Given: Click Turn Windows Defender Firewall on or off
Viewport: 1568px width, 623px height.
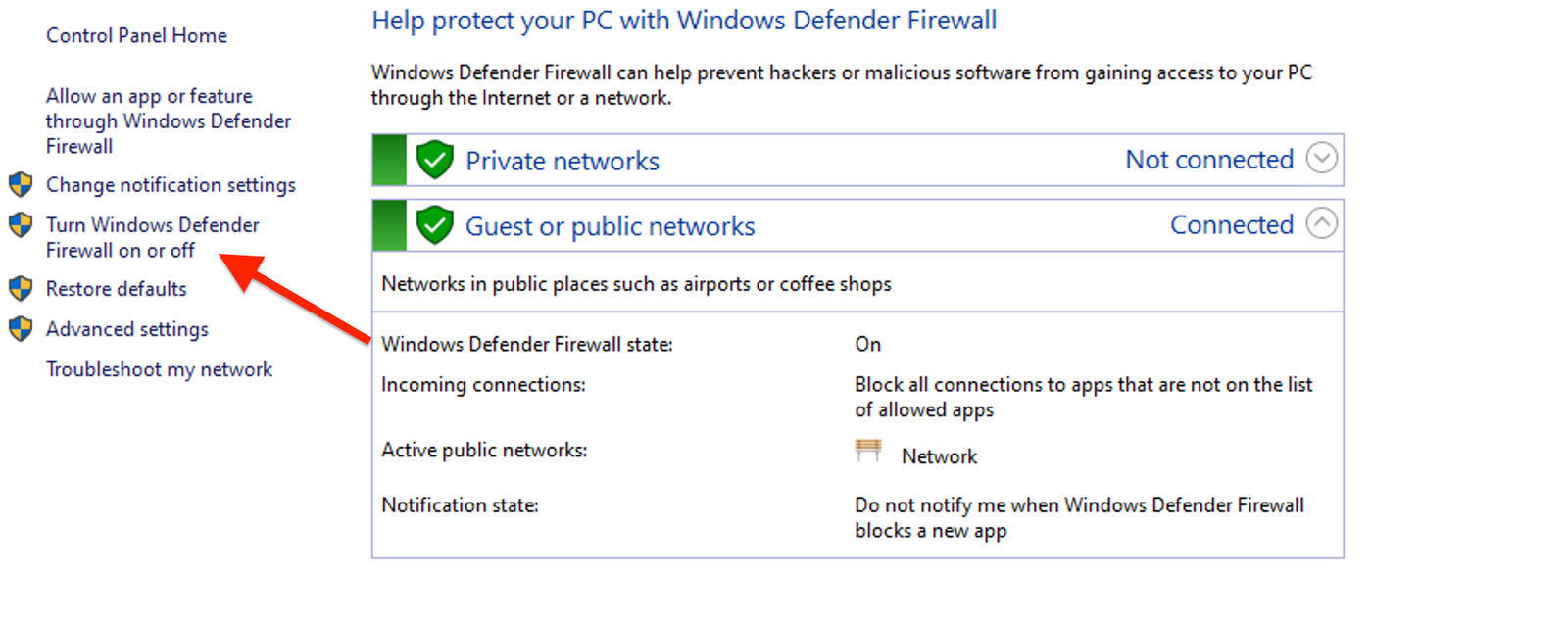Looking at the screenshot, I should pos(152,236).
